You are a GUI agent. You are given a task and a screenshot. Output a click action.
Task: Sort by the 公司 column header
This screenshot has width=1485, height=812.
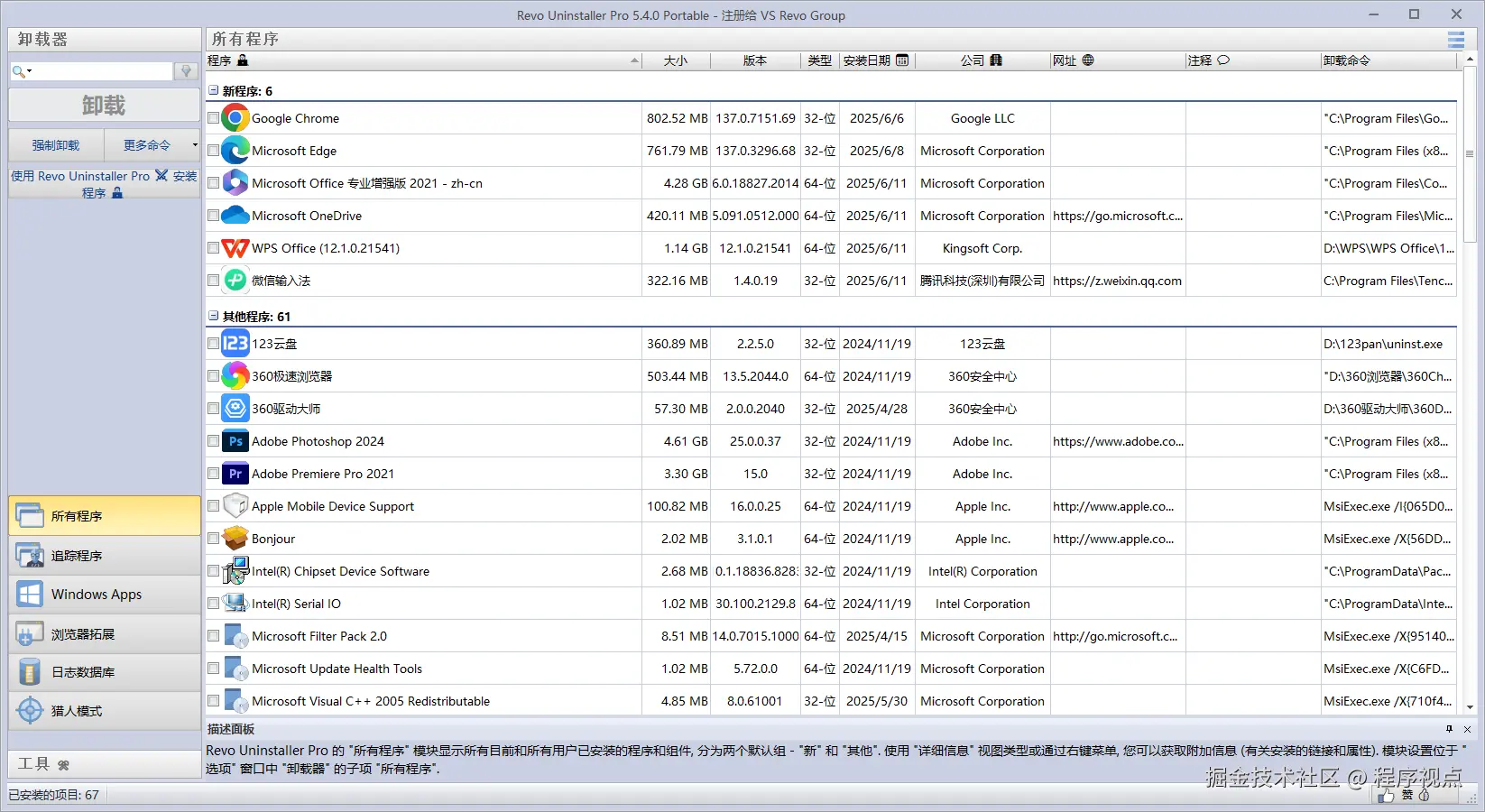click(982, 60)
